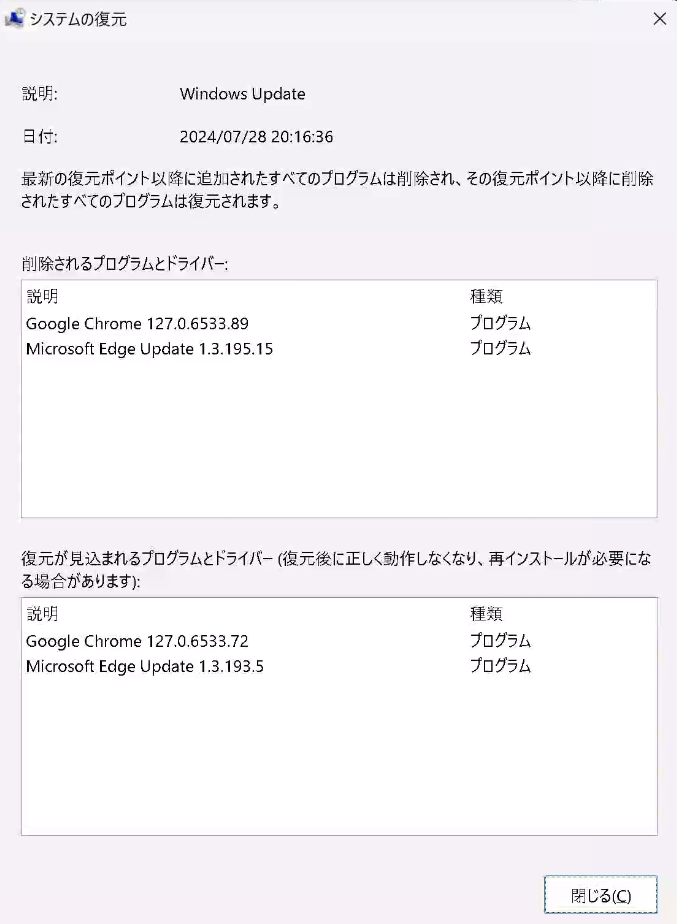
Task: Click the システムの復元 window title text
Action: pos(78,19)
